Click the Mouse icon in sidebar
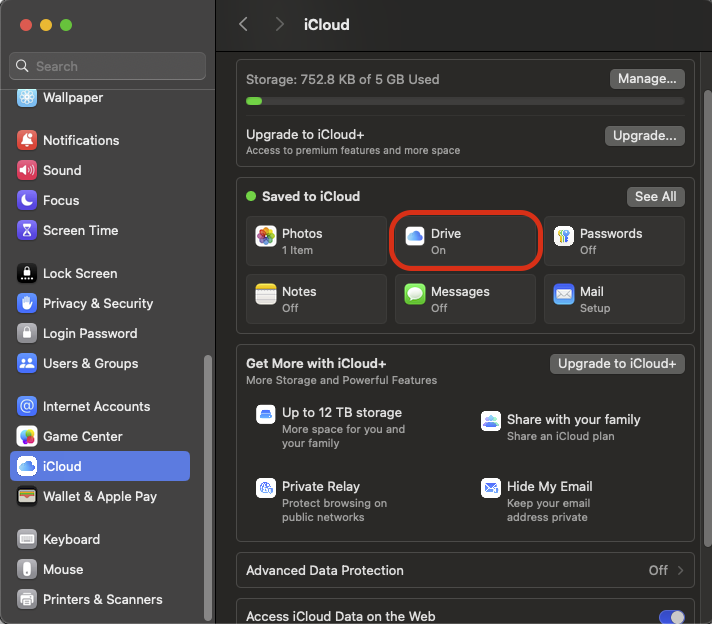712x624 pixels. [27, 569]
